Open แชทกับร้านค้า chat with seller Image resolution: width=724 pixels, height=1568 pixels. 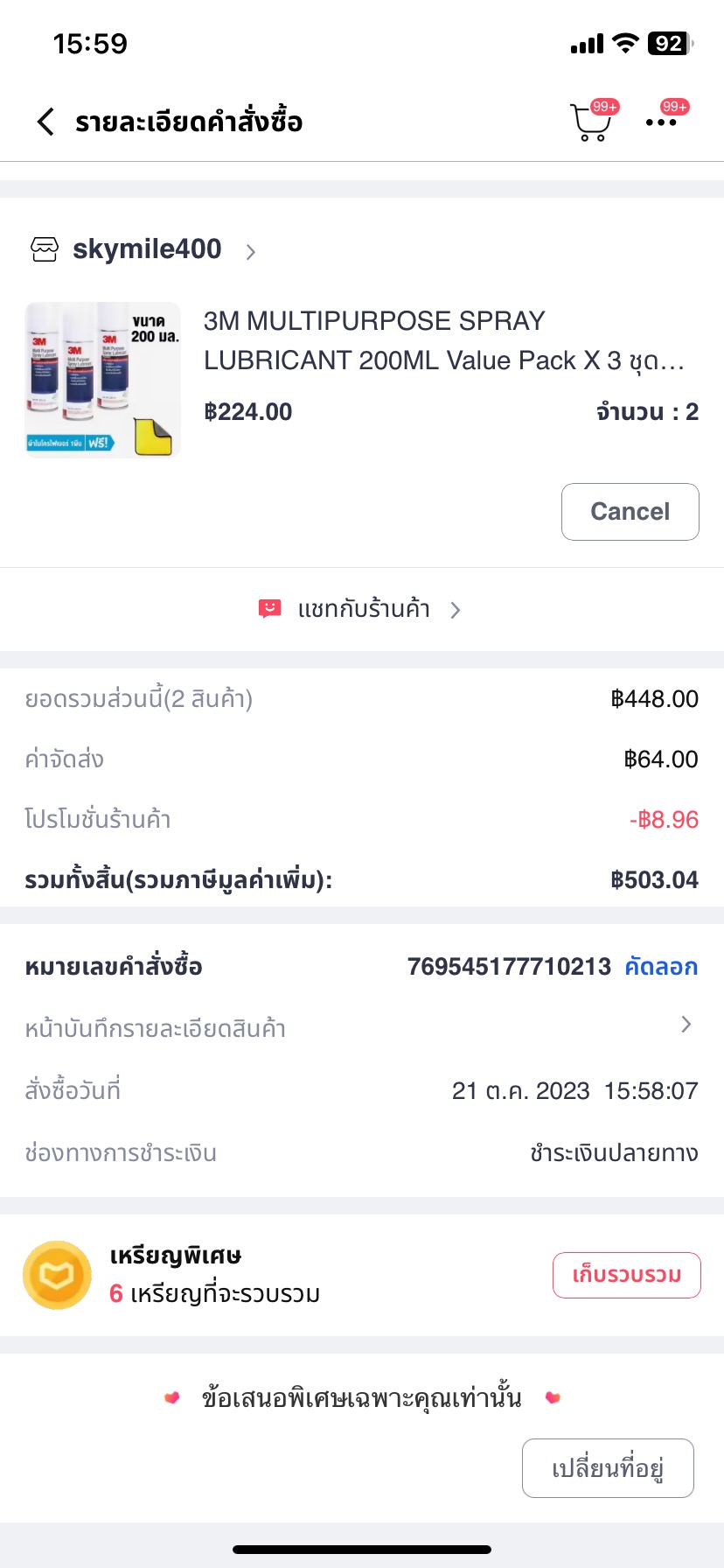[364, 609]
